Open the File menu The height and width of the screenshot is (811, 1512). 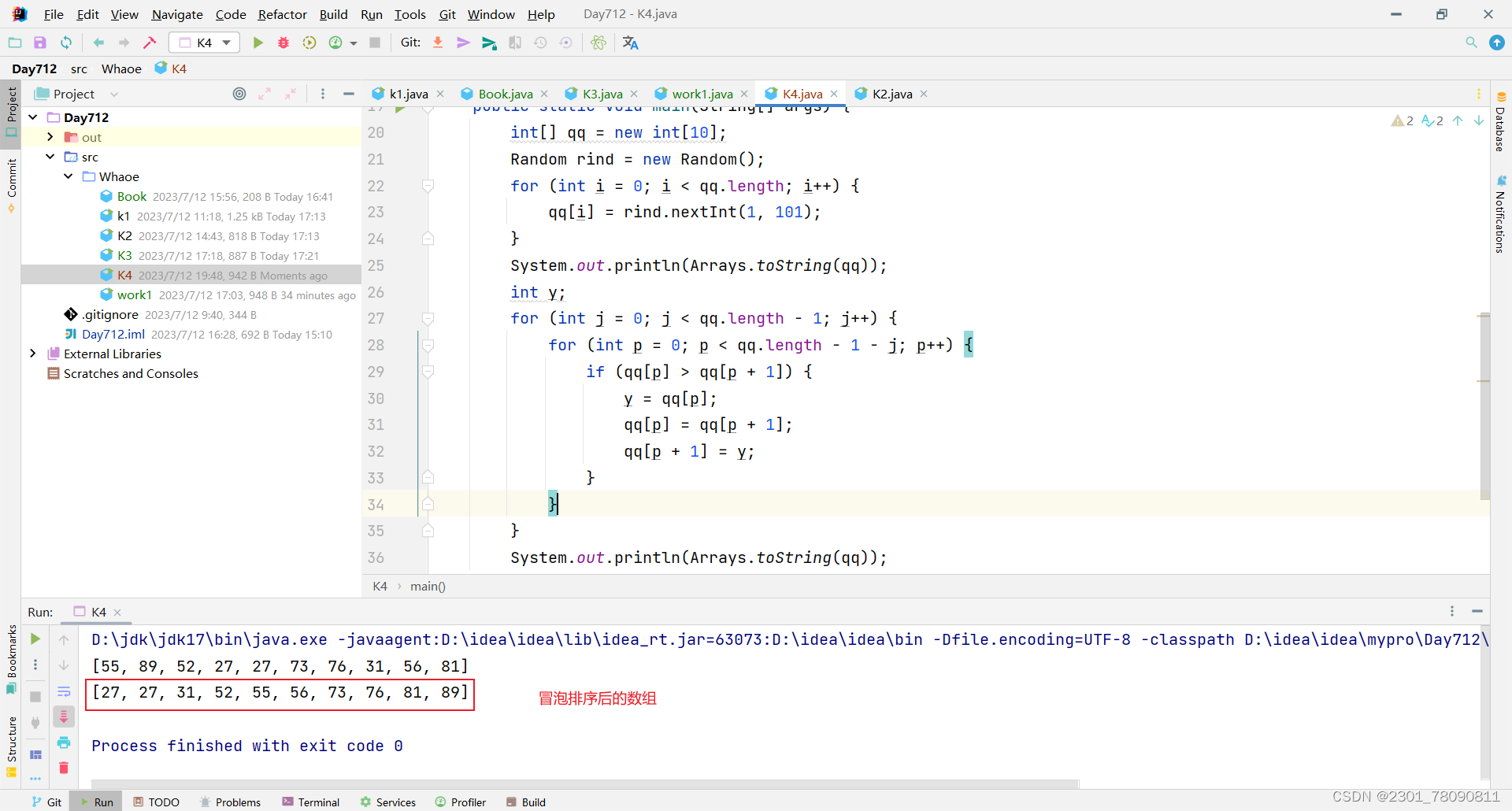pyautogui.click(x=54, y=14)
